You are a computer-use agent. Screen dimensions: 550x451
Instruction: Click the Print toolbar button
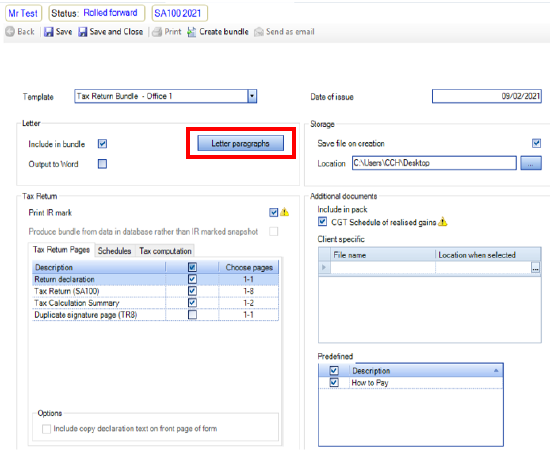point(167,32)
